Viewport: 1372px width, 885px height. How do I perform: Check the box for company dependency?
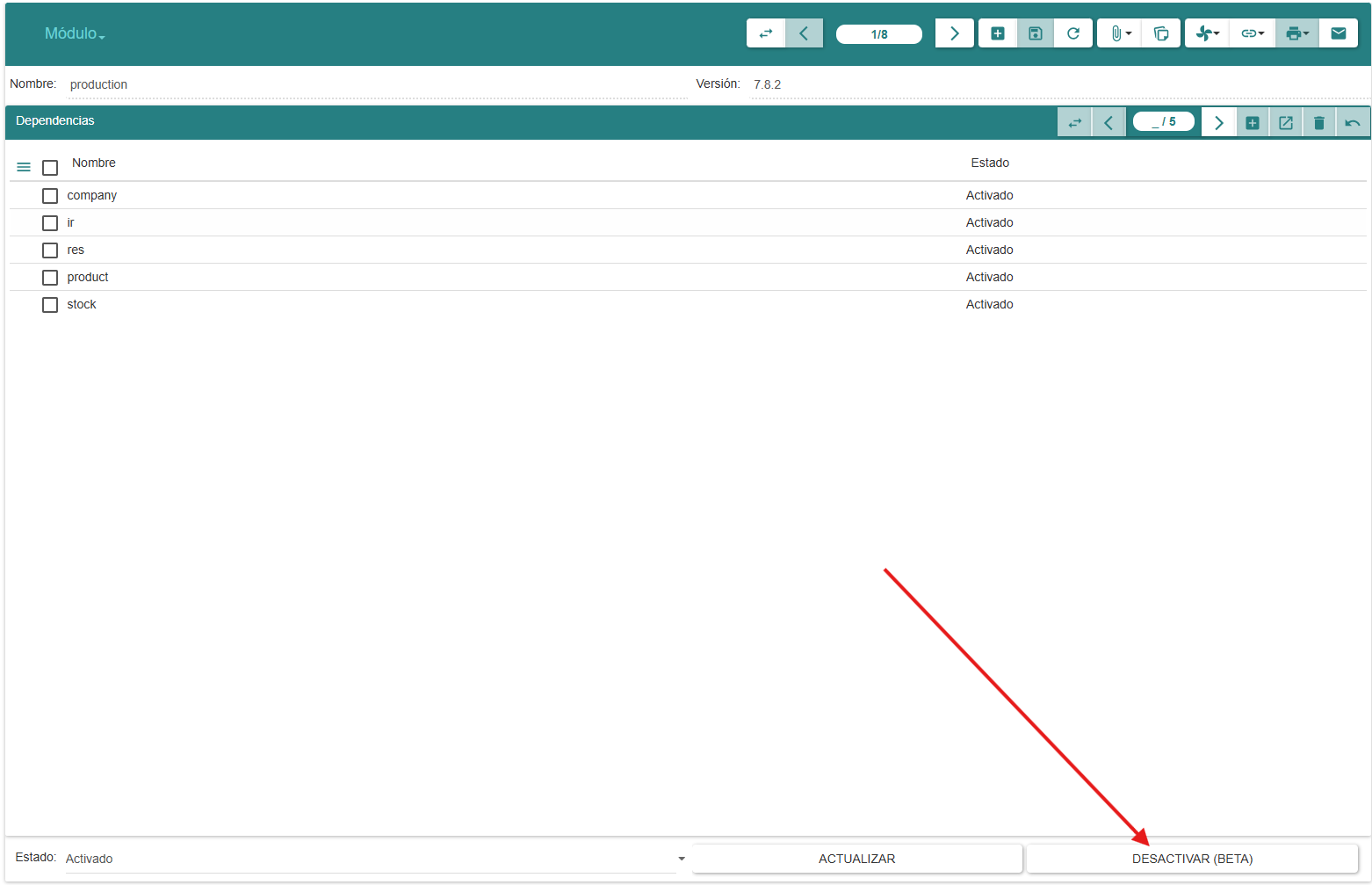click(50, 196)
